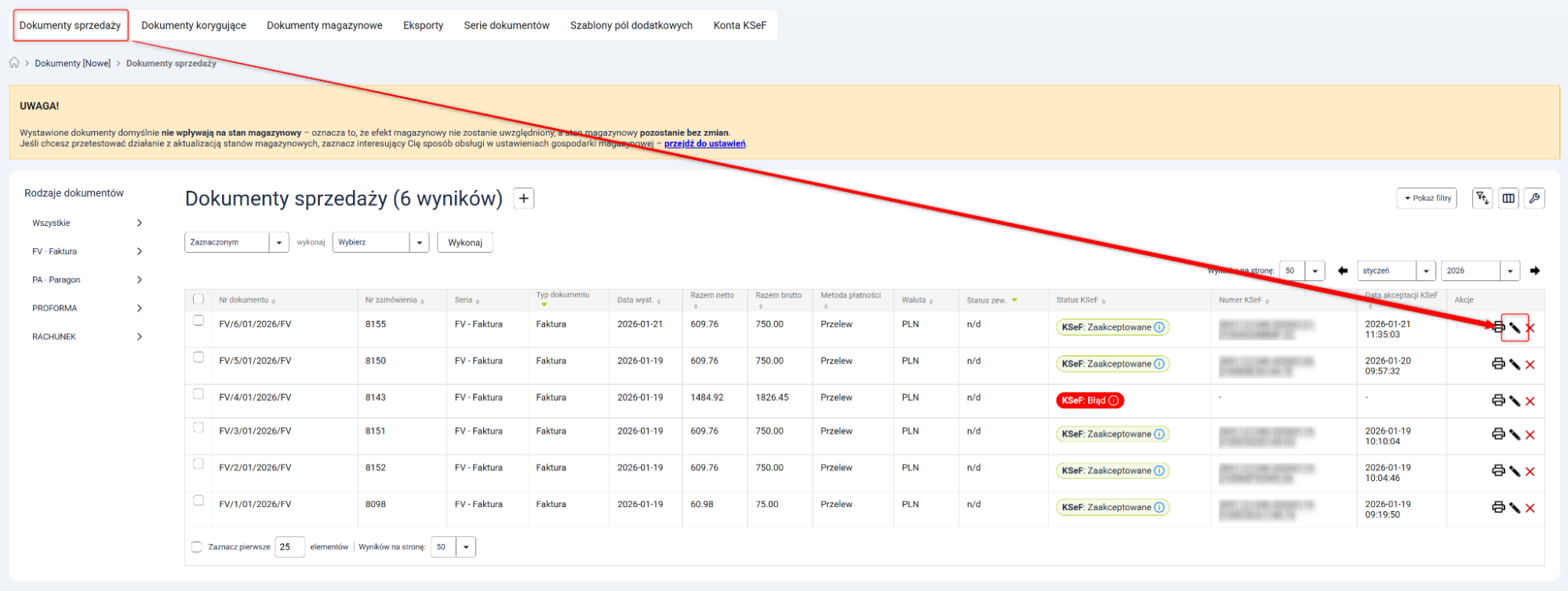
Task: Delete document FV/4/01/2026/FV
Action: click(x=1530, y=401)
